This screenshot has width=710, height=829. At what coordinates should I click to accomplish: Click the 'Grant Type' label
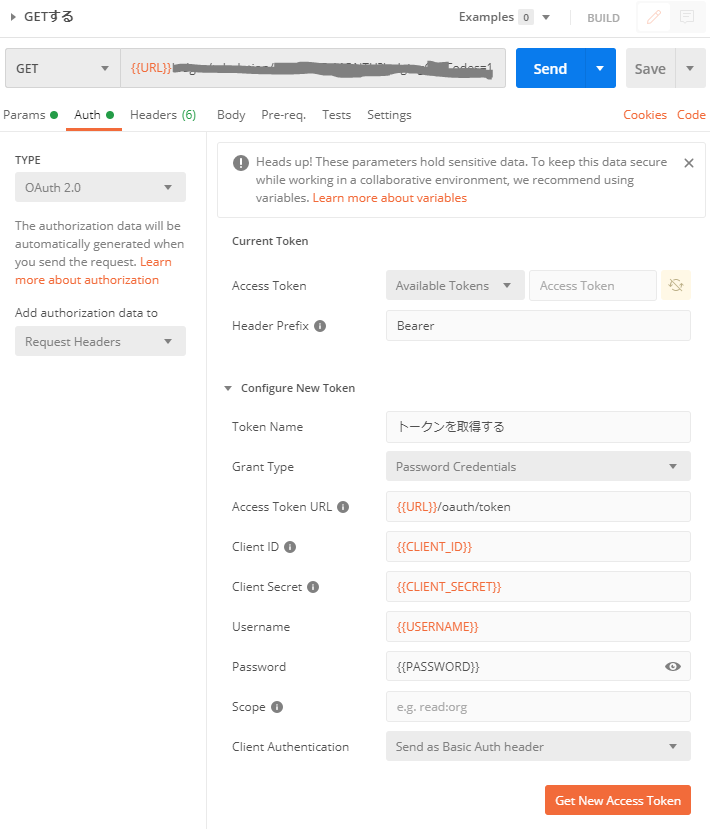click(263, 467)
